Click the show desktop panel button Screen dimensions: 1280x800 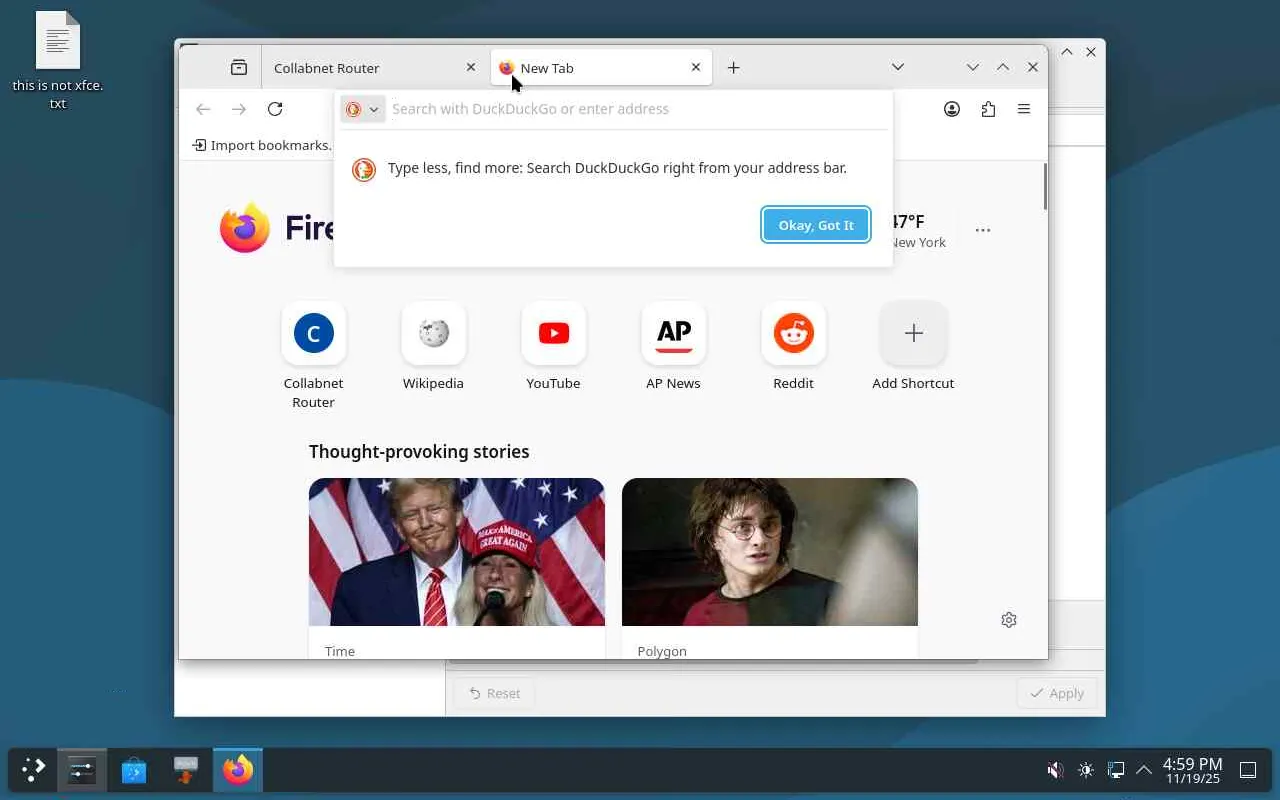click(x=1248, y=770)
